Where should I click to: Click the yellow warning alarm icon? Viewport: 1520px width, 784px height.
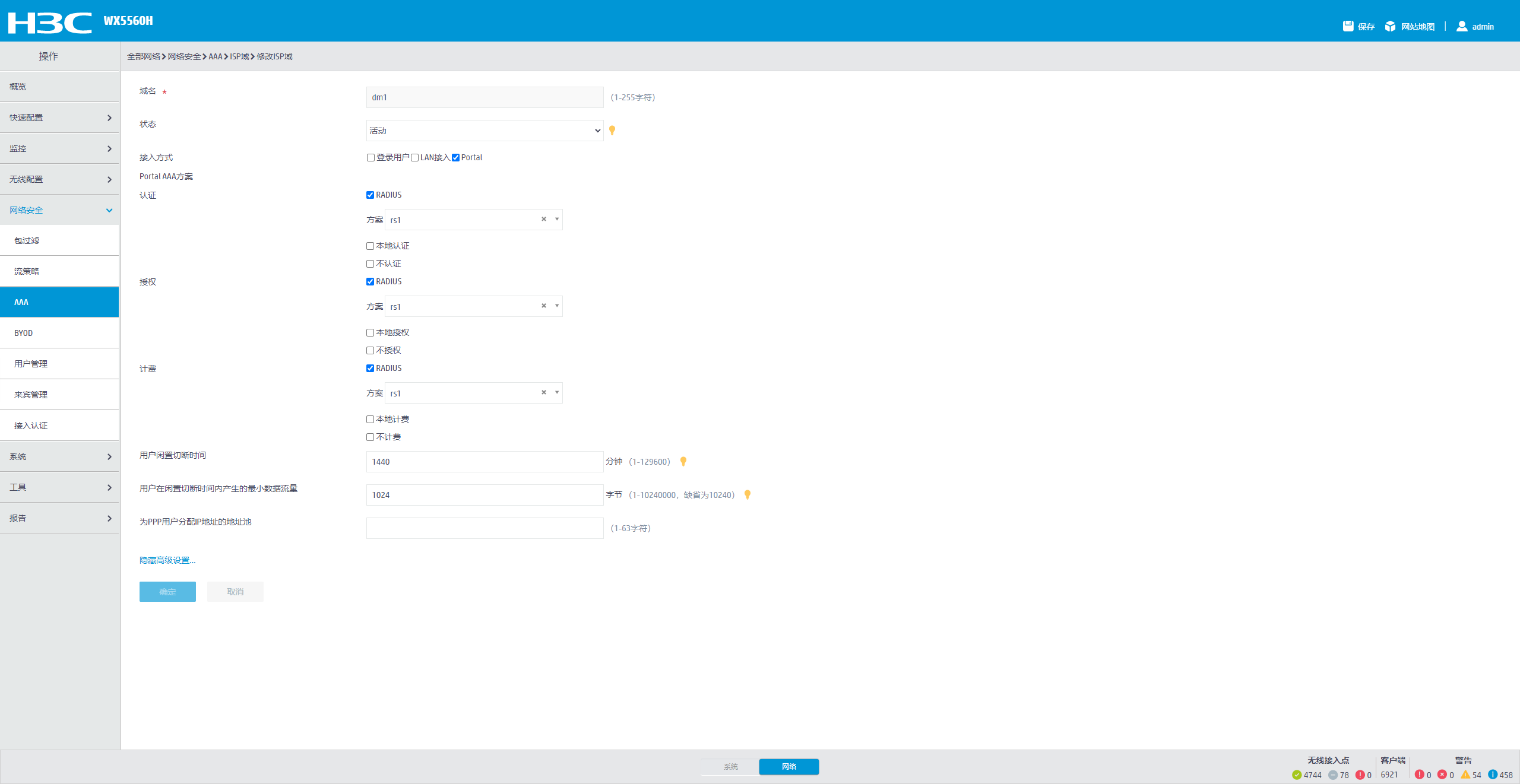pyautogui.click(x=1465, y=775)
